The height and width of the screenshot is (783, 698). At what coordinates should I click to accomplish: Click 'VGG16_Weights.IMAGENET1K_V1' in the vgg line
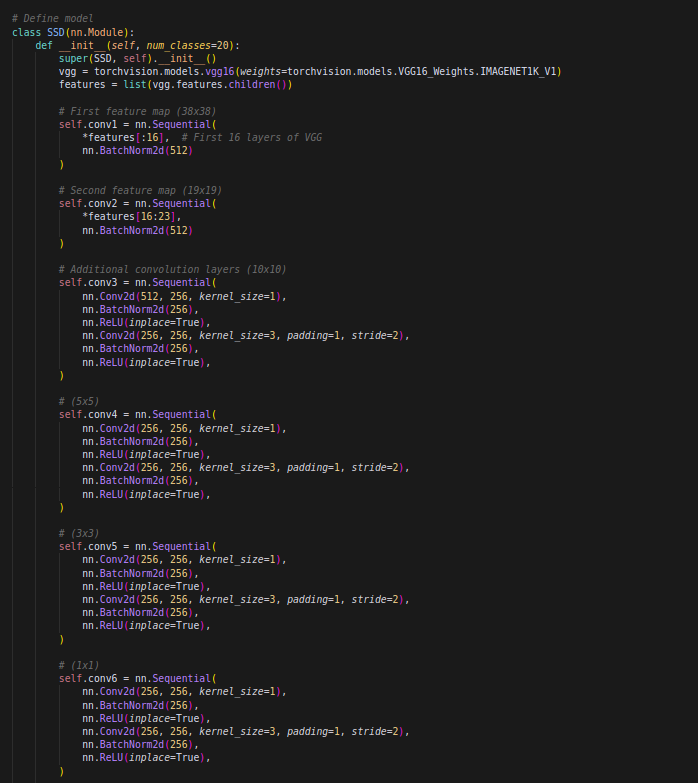477,71
